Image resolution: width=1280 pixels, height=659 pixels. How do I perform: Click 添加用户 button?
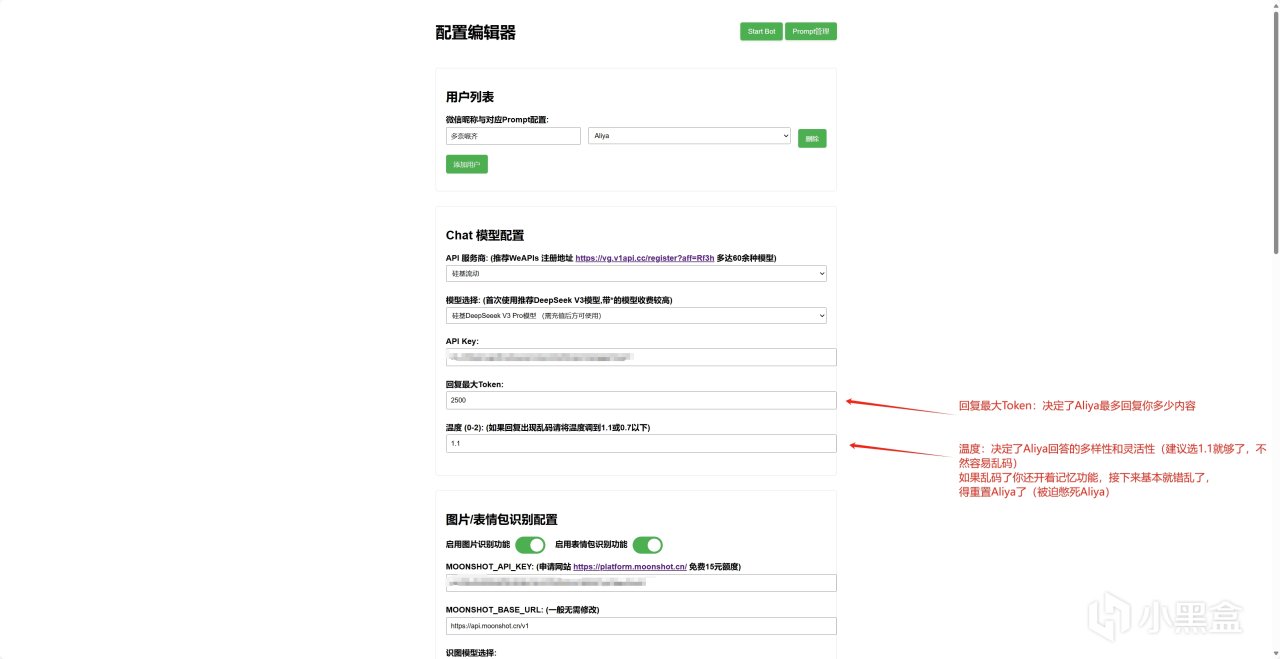(x=467, y=164)
